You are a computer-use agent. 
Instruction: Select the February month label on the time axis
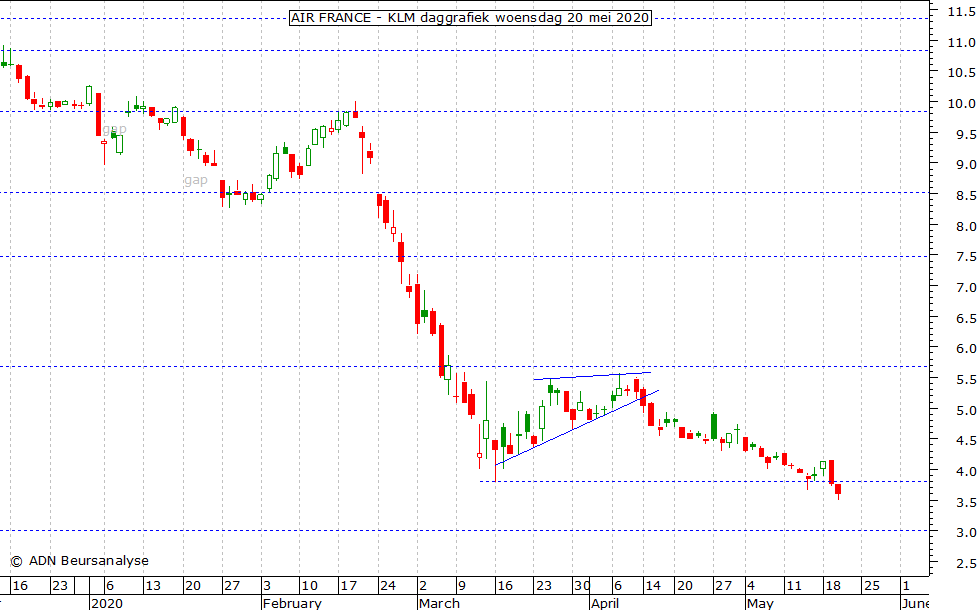point(292,603)
